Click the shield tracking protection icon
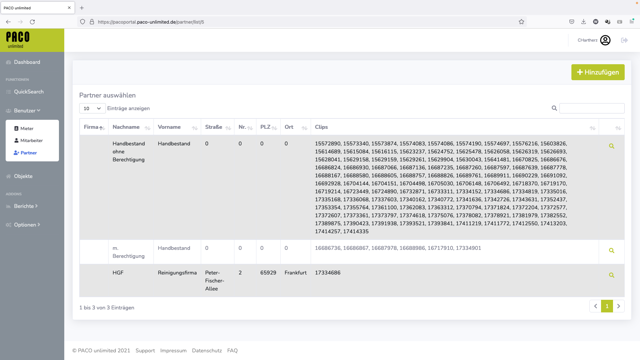The image size is (640, 360). (x=82, y=22)
